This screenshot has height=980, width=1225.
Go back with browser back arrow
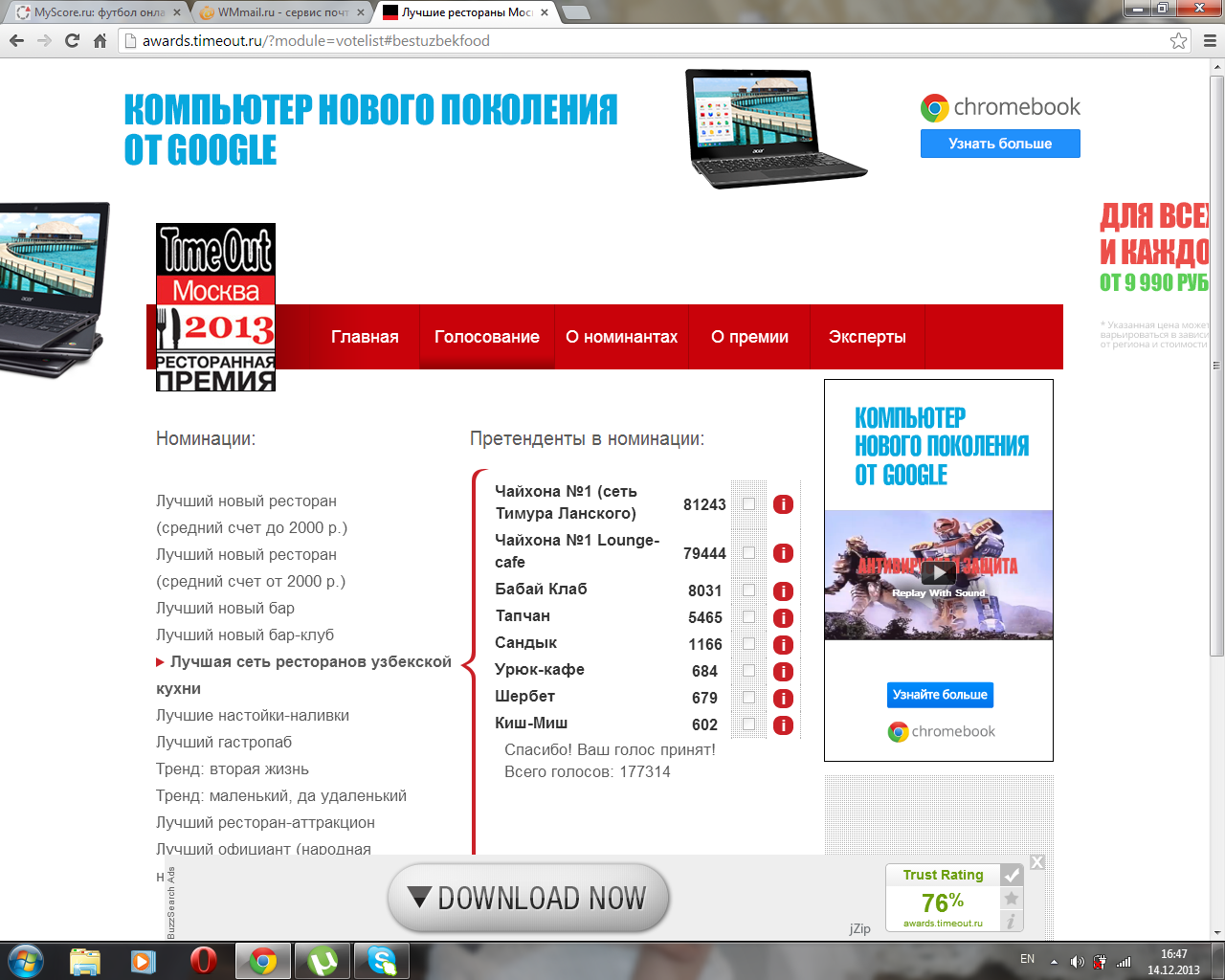click(x=16, y=40)
